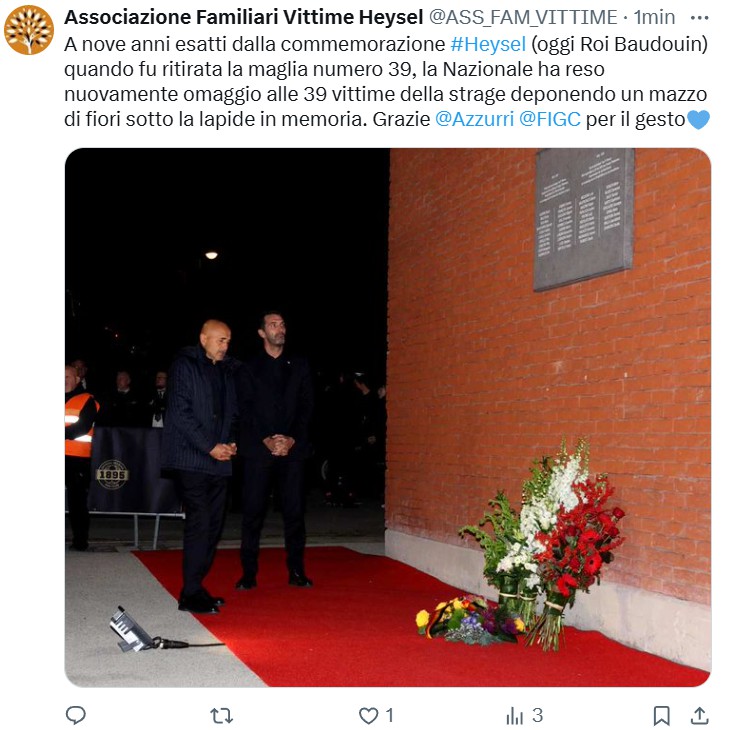Open the 1min timestamp permalink
Viewport: 730px width, 730px height.
[x=654, y=18]
